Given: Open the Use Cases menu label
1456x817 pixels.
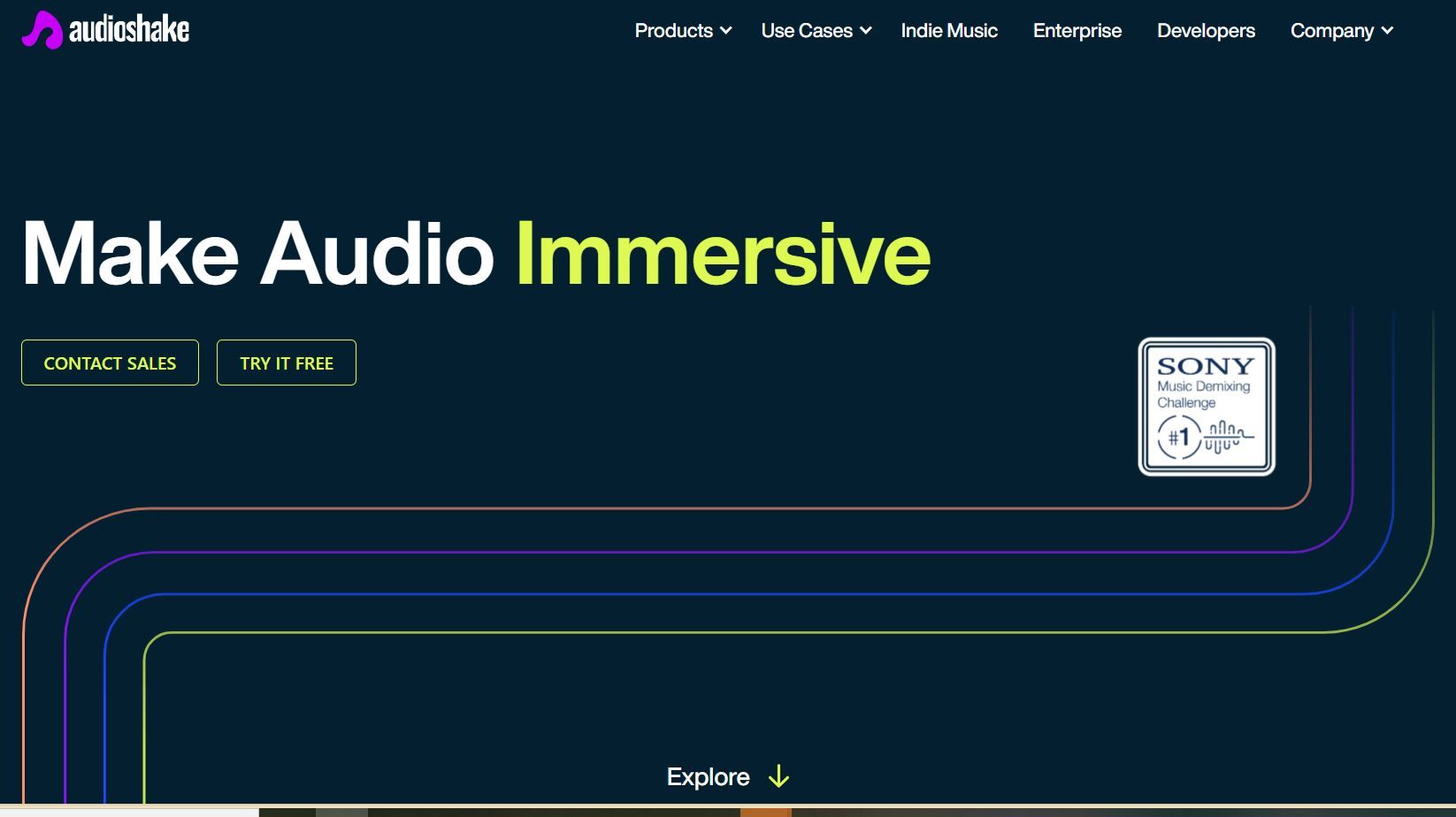Looking at the screenshot, I should (x=806, y=31).
